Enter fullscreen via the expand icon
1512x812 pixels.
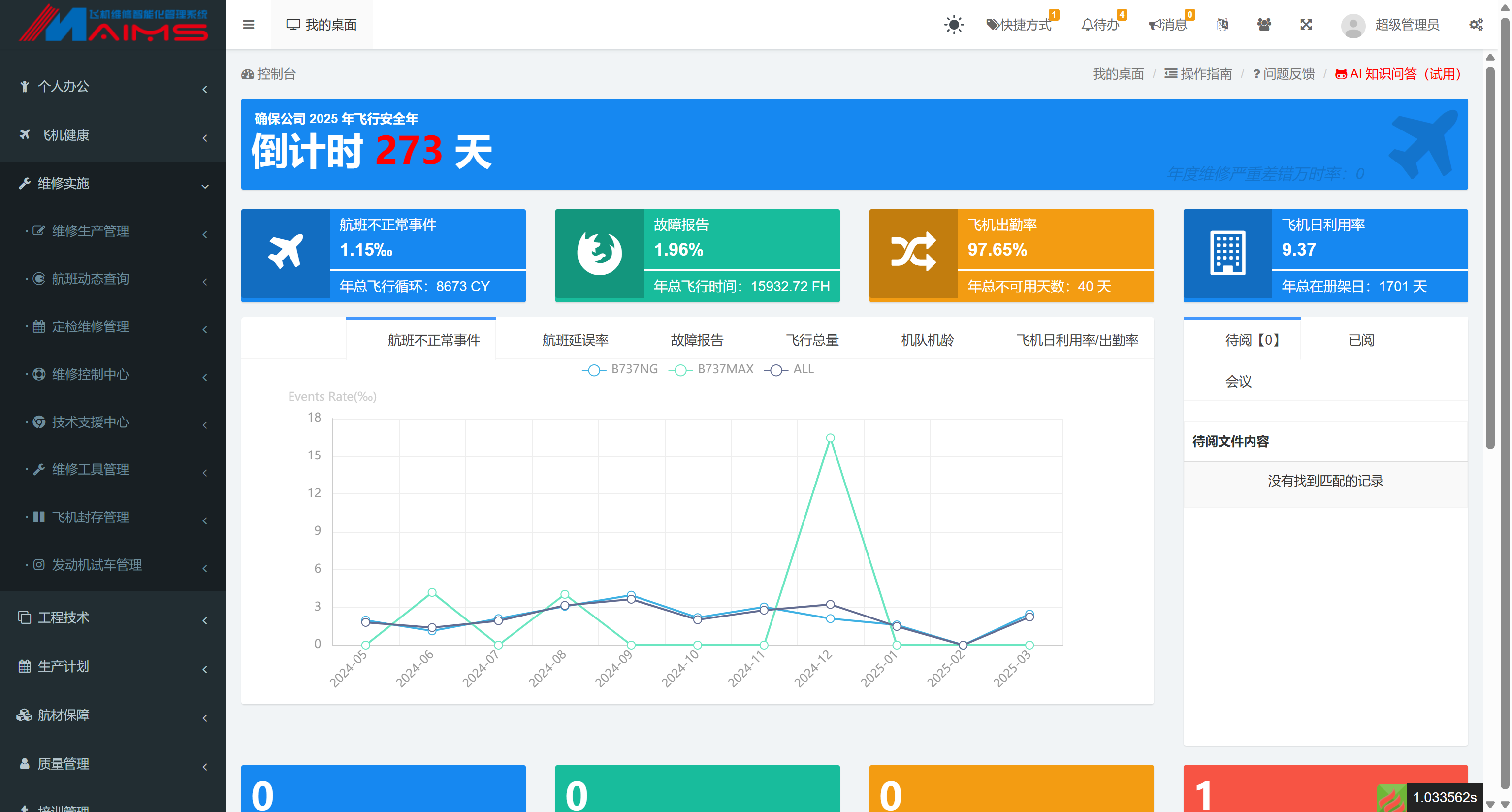pyautogui.click(x=1305, y=25)
